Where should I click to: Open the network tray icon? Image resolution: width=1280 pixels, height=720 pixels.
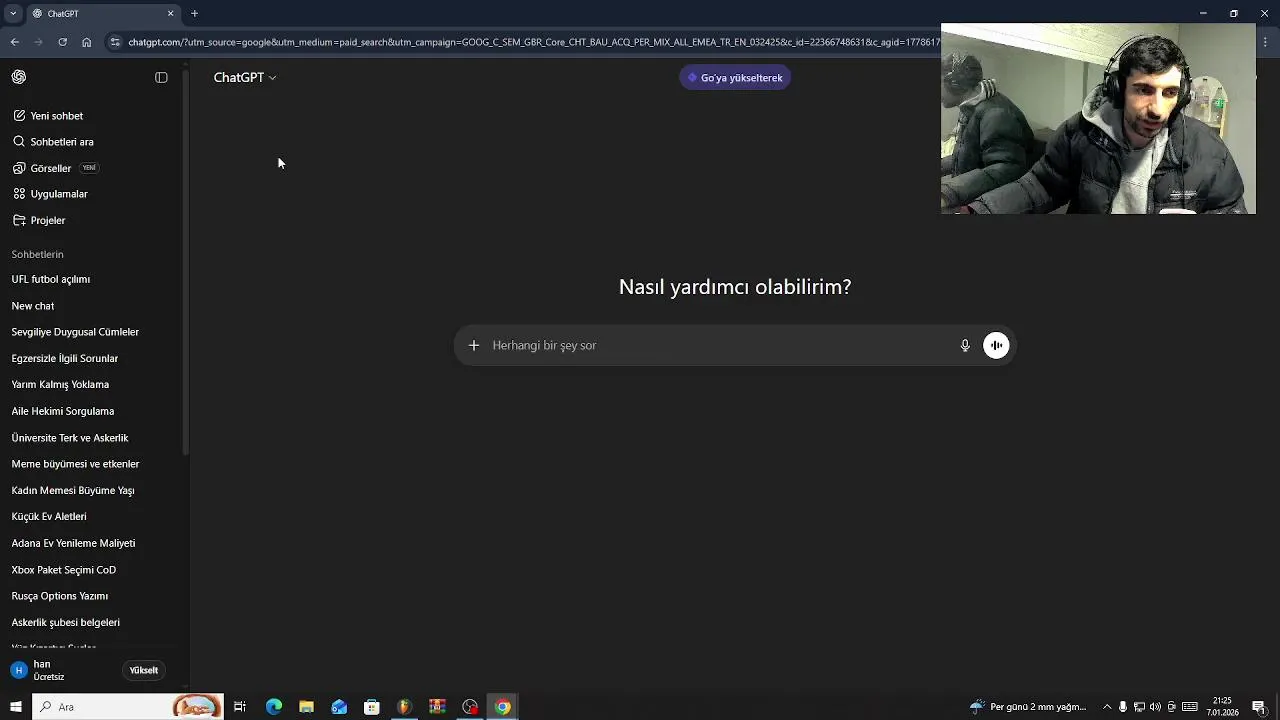pyautogui.click(x=1139, y=707)
